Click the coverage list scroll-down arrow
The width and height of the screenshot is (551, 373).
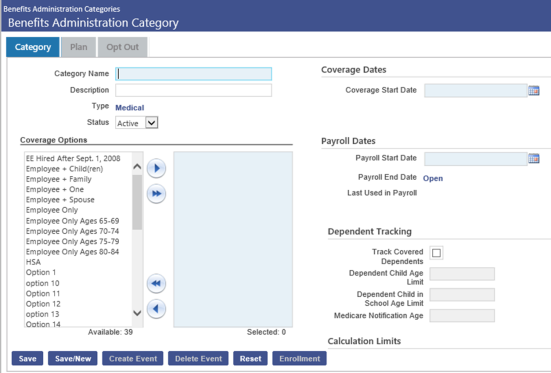coord(137,313)
